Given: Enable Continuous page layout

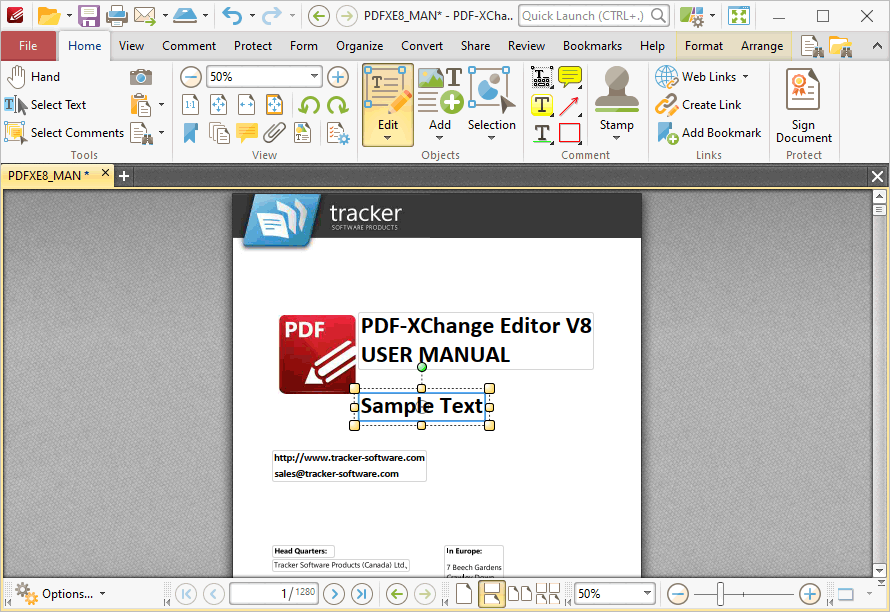Looking at the screenshot, I should [492, 594].
